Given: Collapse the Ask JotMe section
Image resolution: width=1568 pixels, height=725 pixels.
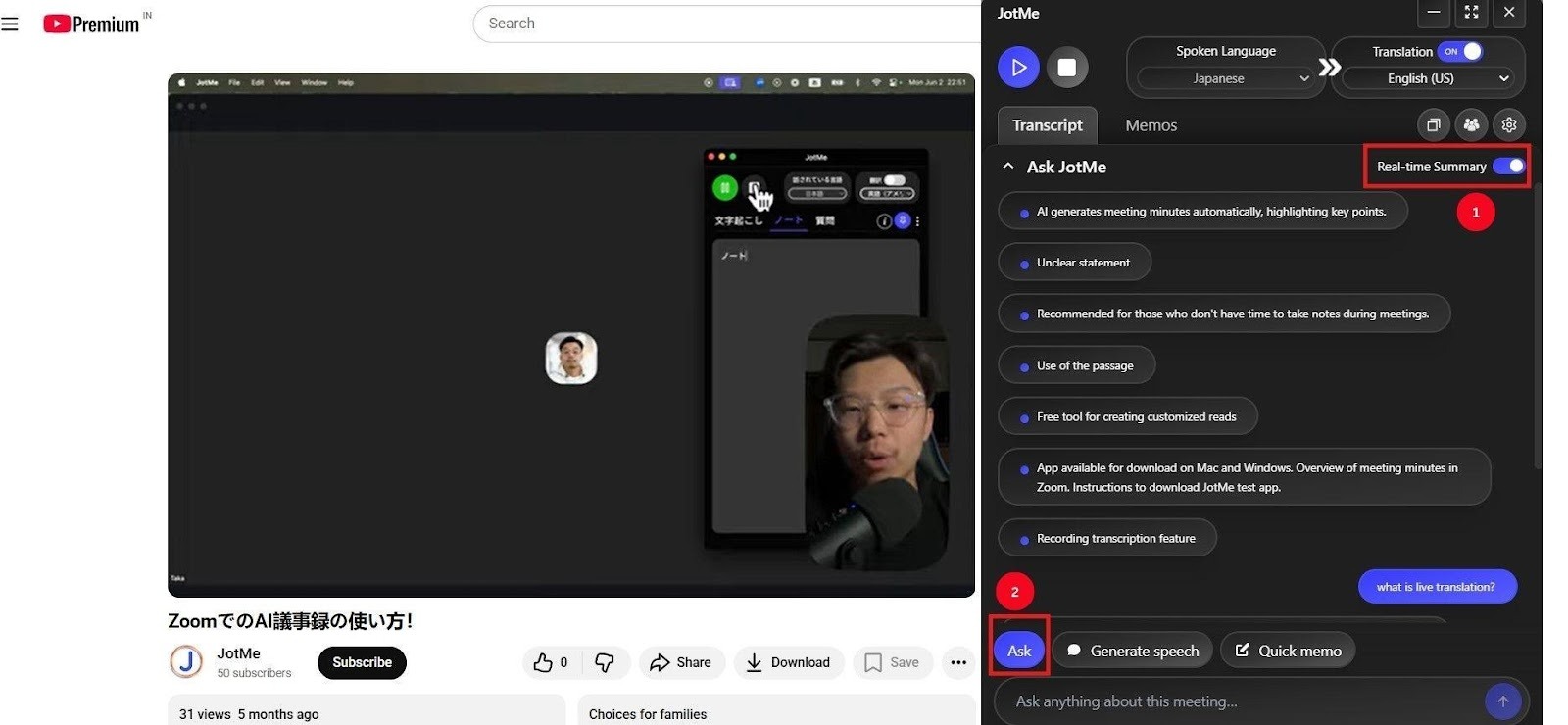Looking at the screenshot, I should [x=1008, y=167].
